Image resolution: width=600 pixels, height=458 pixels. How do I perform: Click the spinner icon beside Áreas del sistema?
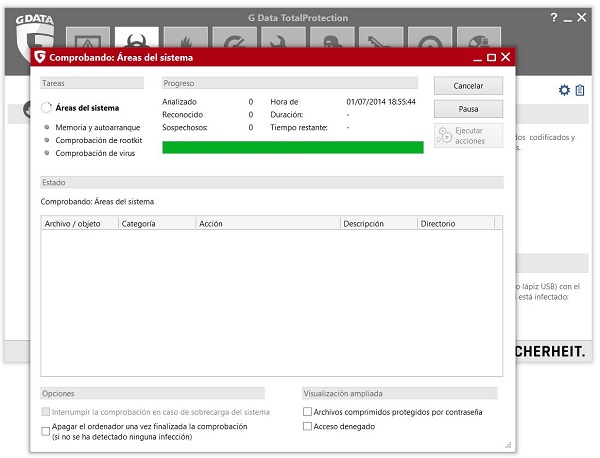pyautogui.click(x=46, y=108)
